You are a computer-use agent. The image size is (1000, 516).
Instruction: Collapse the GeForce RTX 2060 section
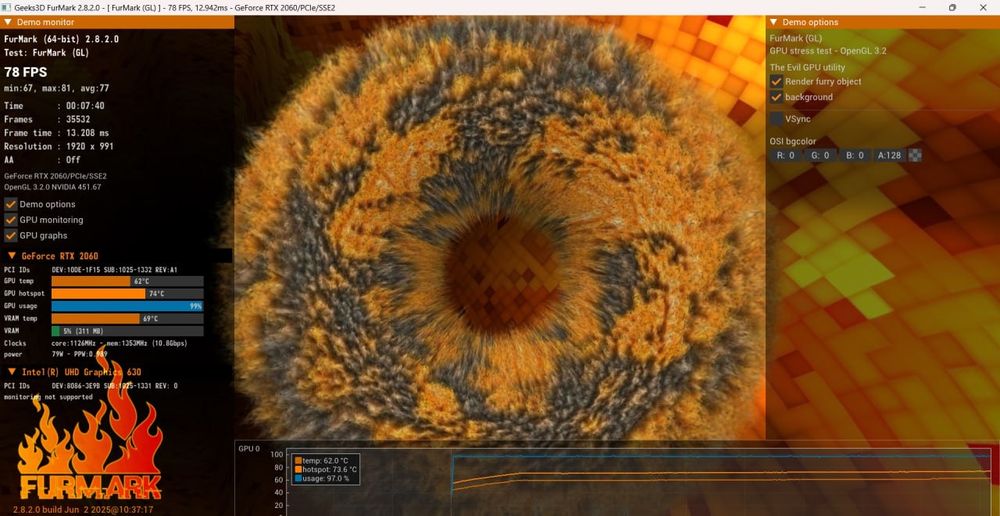(11, 256)
